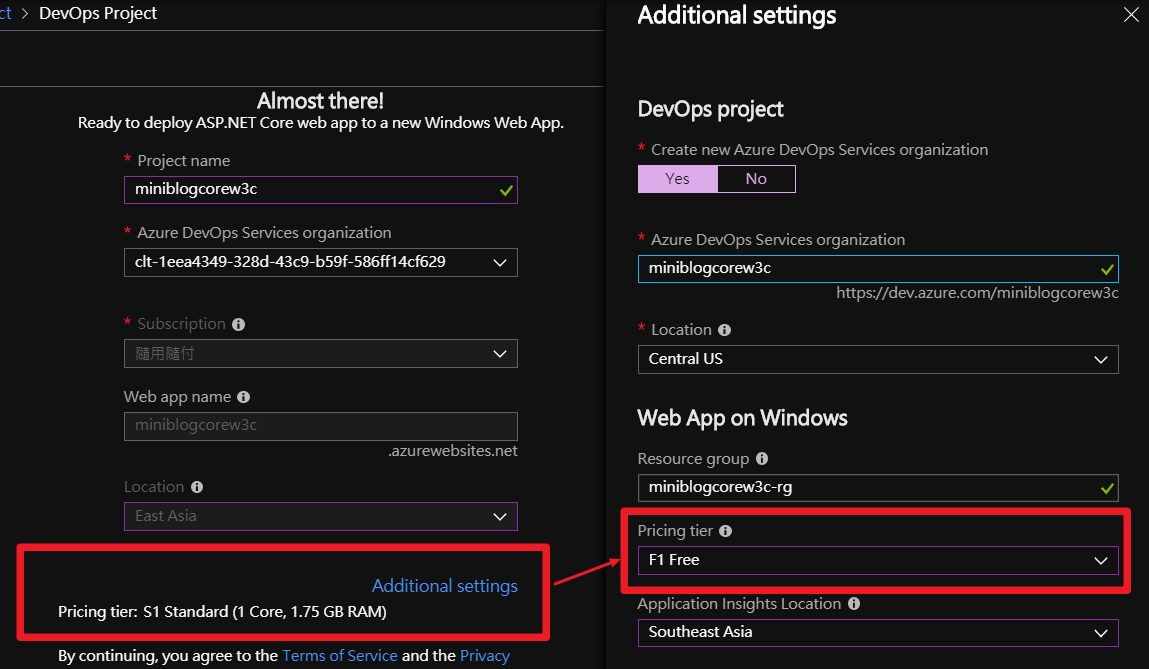This screenshot has height=669, width=1149.
Task: Open the Terms of Service link
Action: (x=340, y=656)
